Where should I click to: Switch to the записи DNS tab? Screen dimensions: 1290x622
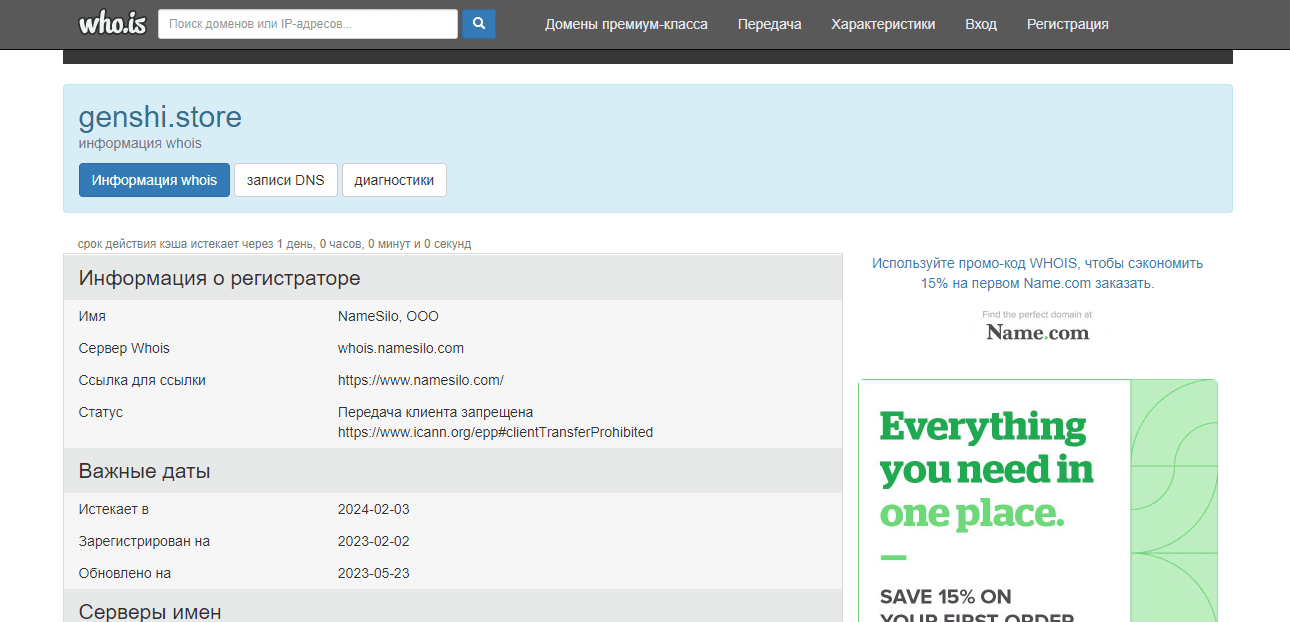[x=285, y=180]
